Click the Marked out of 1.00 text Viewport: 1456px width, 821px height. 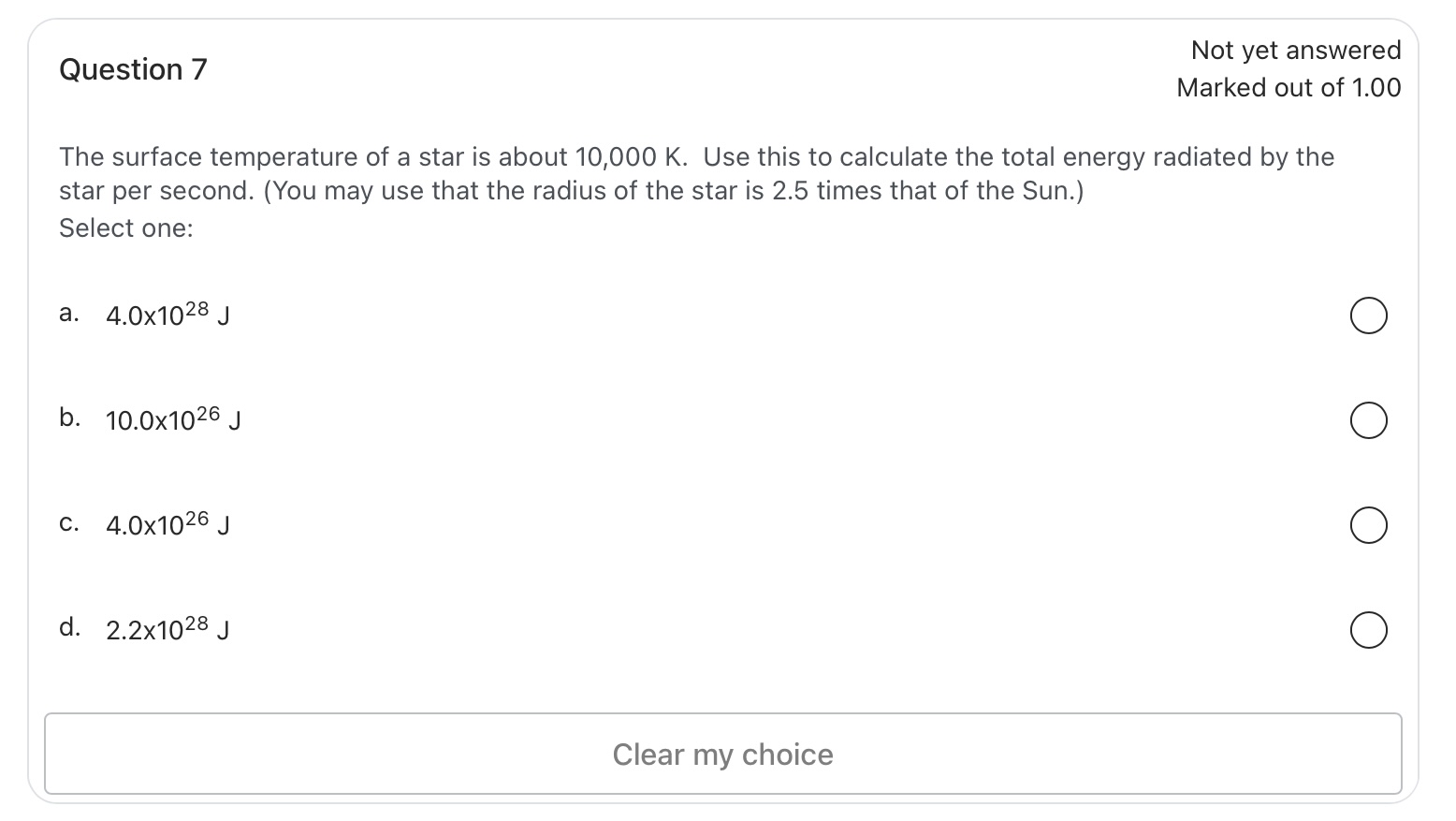(1289, 87)
